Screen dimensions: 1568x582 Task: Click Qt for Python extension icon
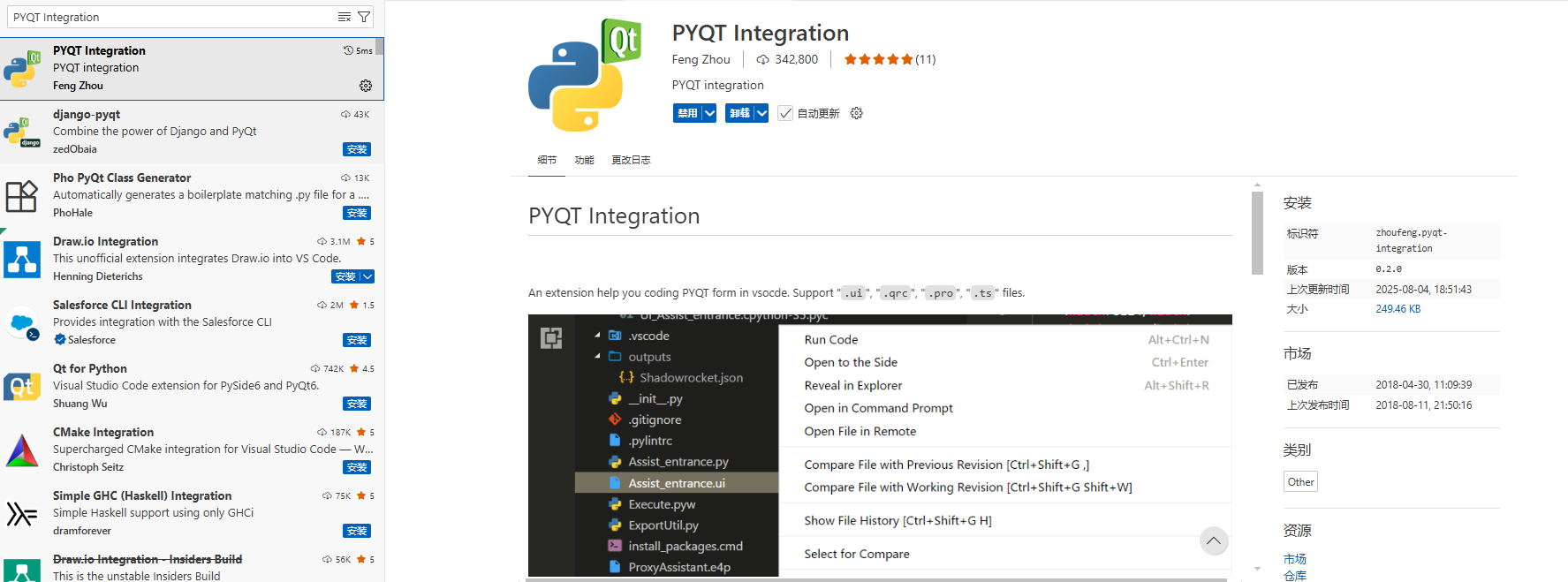pyautogui.click(x=22, y=387)
